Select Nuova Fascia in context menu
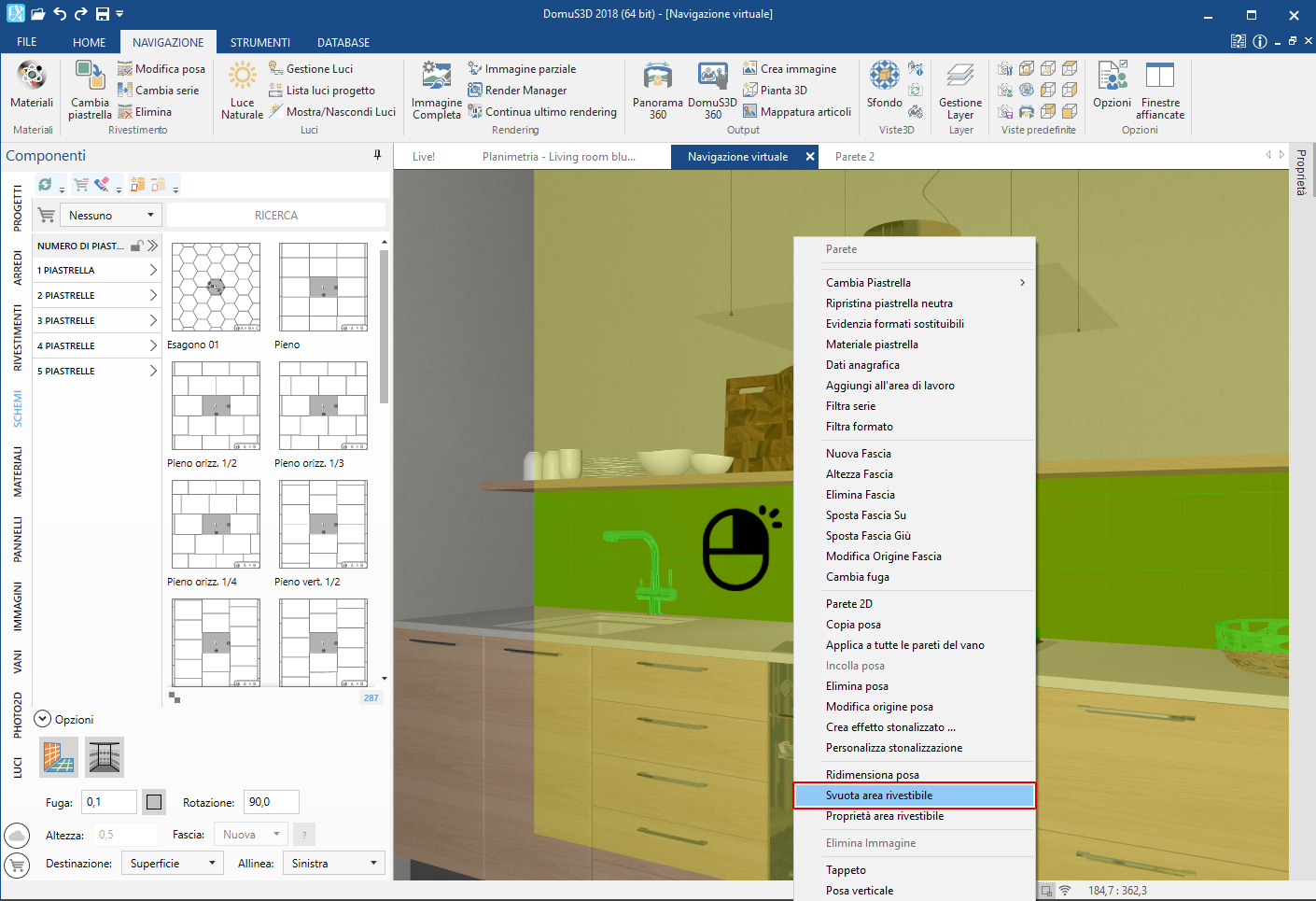Image resolution: width=1316 pixels, height=901 pixels. (915, 454)
